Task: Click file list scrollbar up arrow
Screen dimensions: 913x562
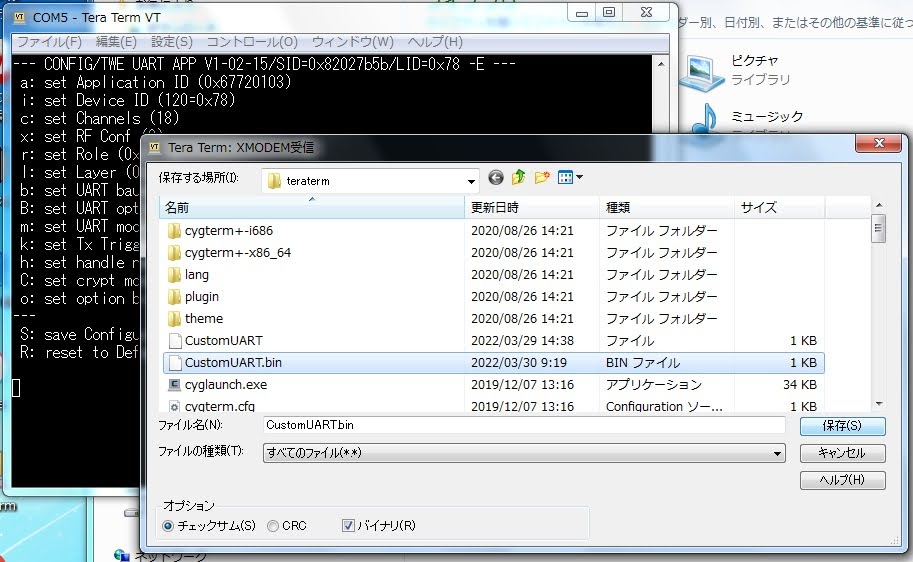Action: point(879,205)
